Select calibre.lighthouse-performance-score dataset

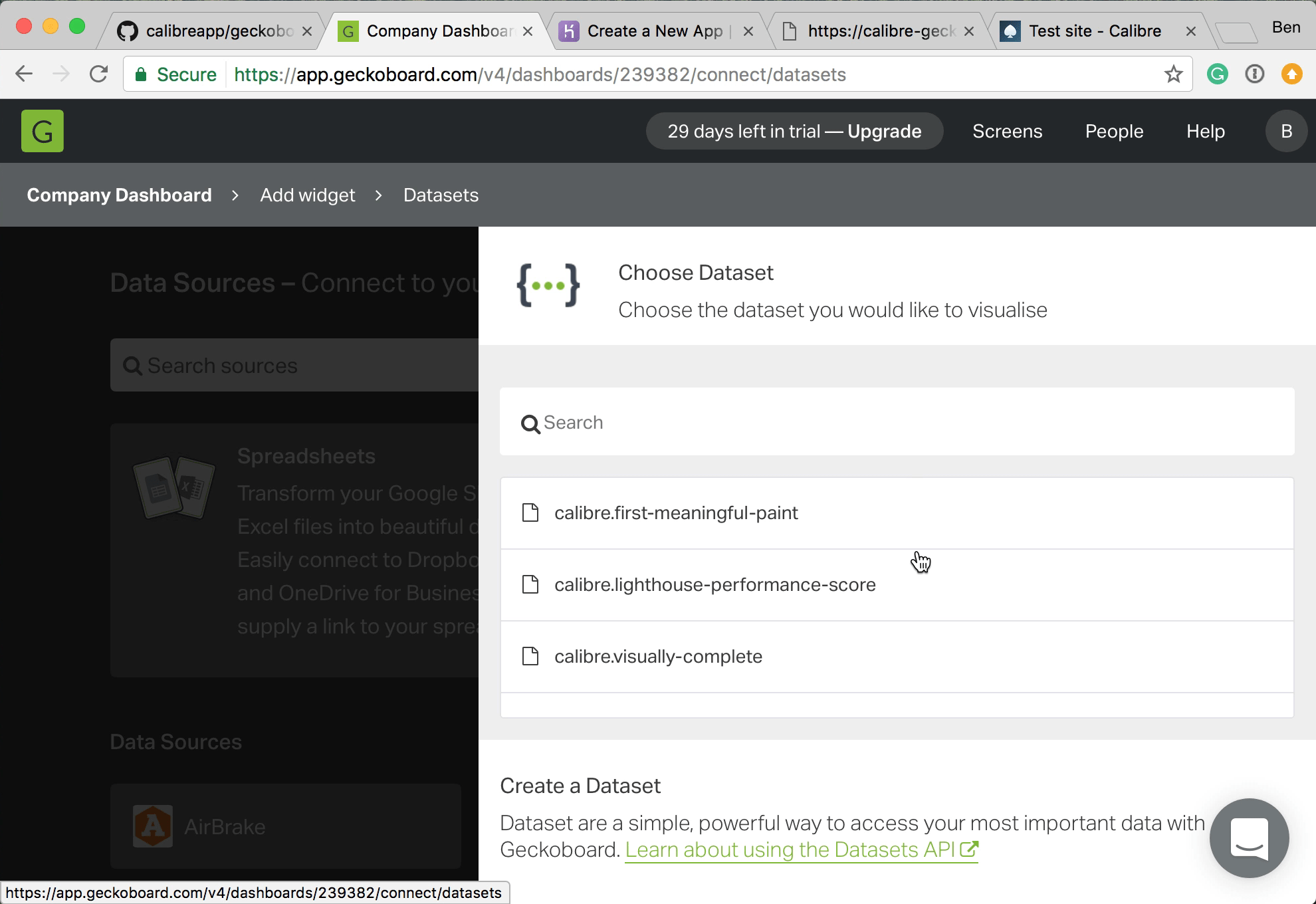[897, 584]
